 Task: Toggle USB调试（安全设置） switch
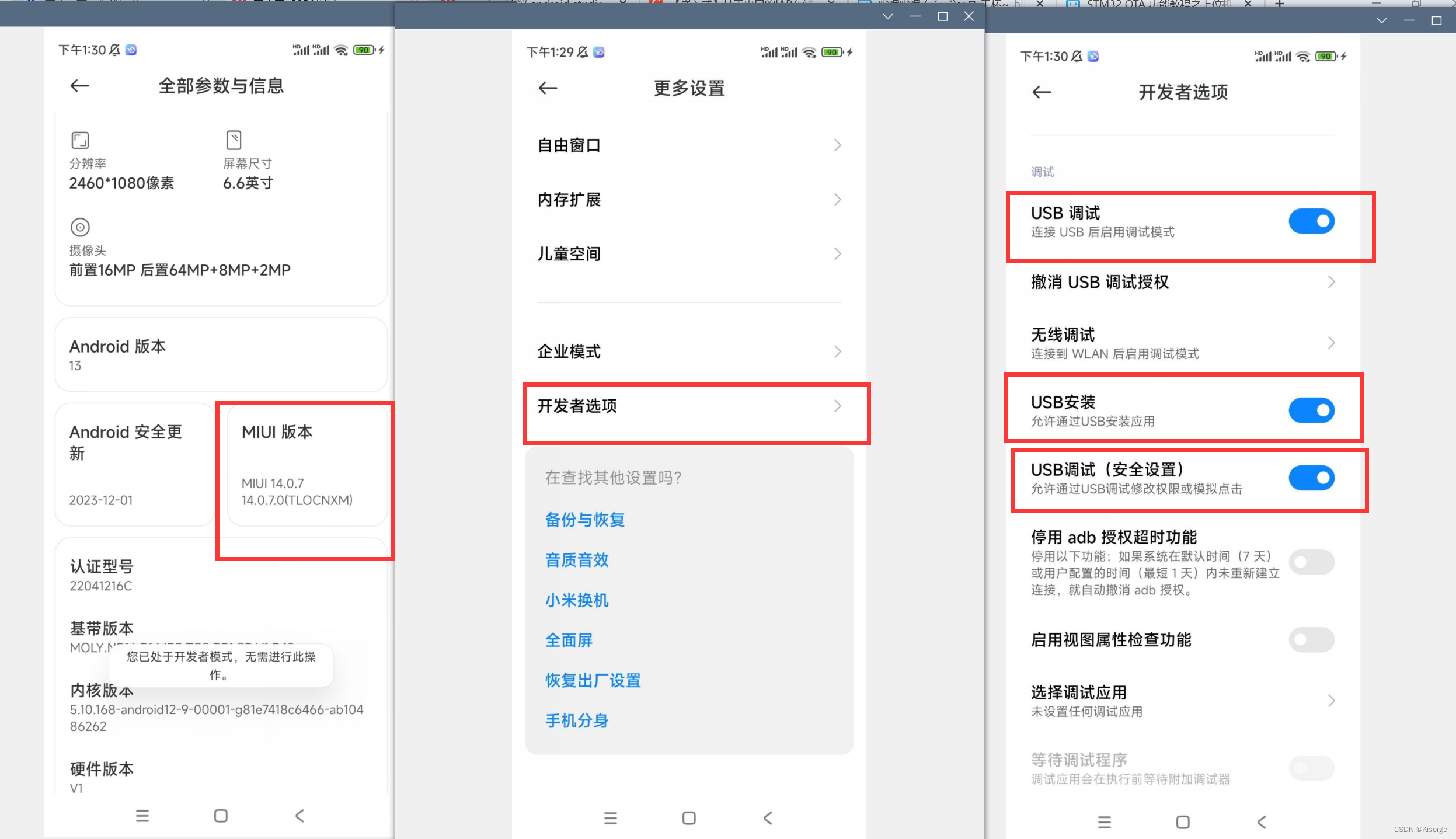1311,478
